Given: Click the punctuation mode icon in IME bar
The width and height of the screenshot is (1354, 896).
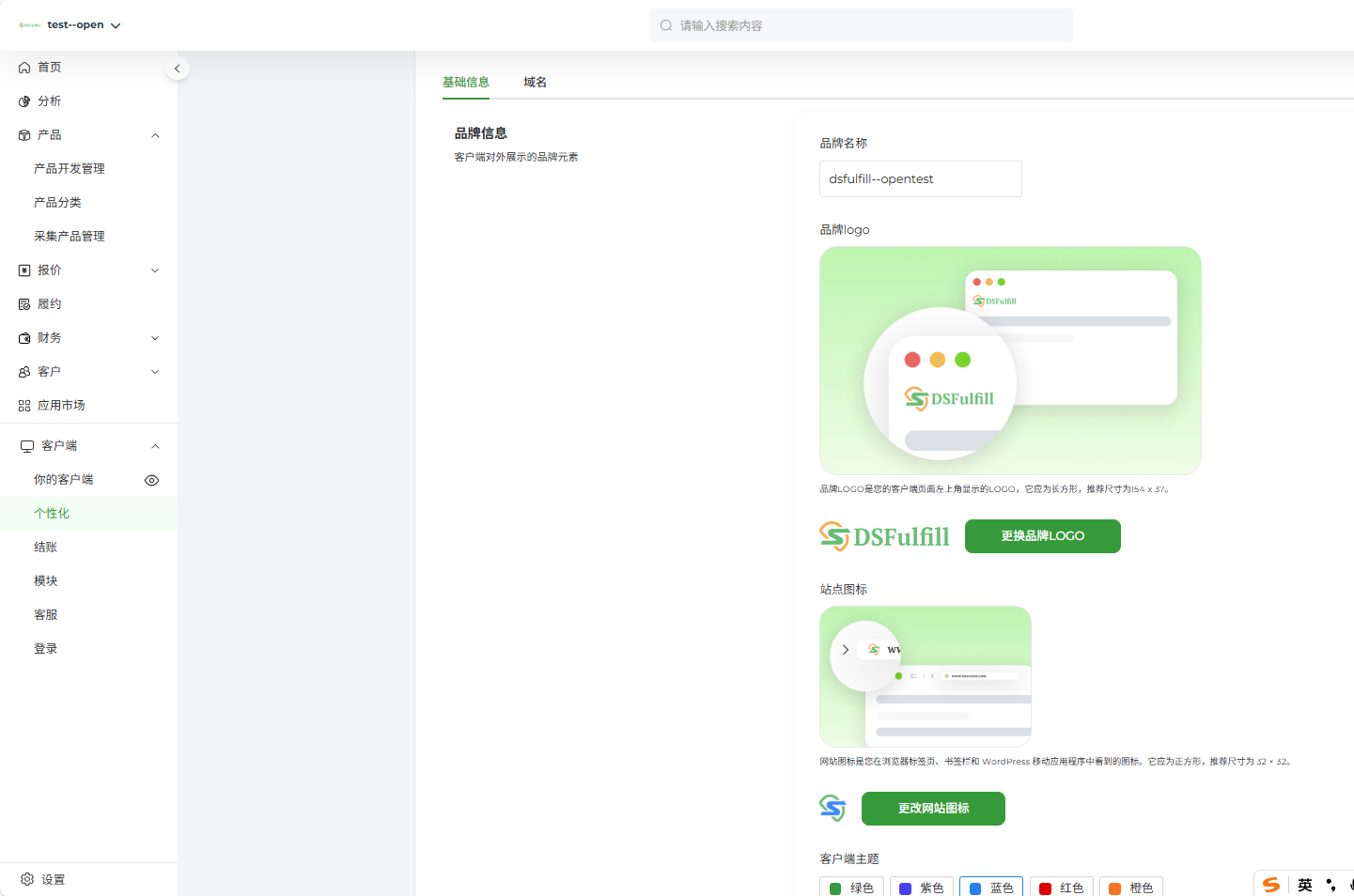Looking at the screenshot, I should 1331,885.
